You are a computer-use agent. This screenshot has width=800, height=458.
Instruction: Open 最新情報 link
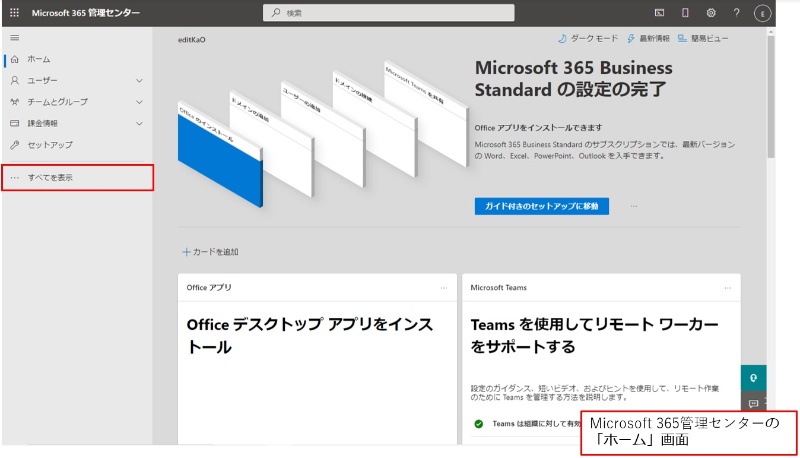(x=648, y=38)
